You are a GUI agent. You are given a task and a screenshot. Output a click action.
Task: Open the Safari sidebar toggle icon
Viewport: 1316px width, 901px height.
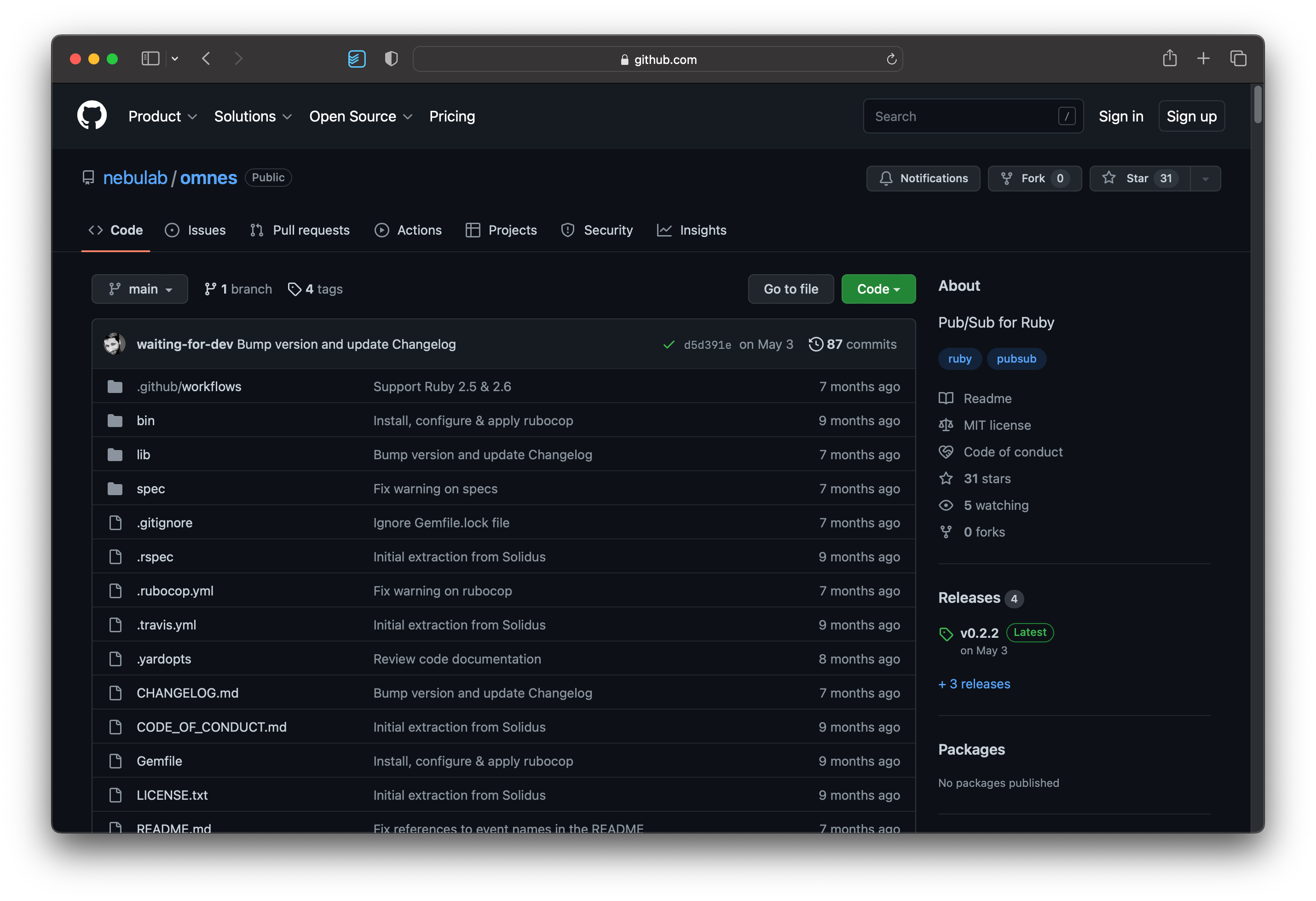coord(150,58)
